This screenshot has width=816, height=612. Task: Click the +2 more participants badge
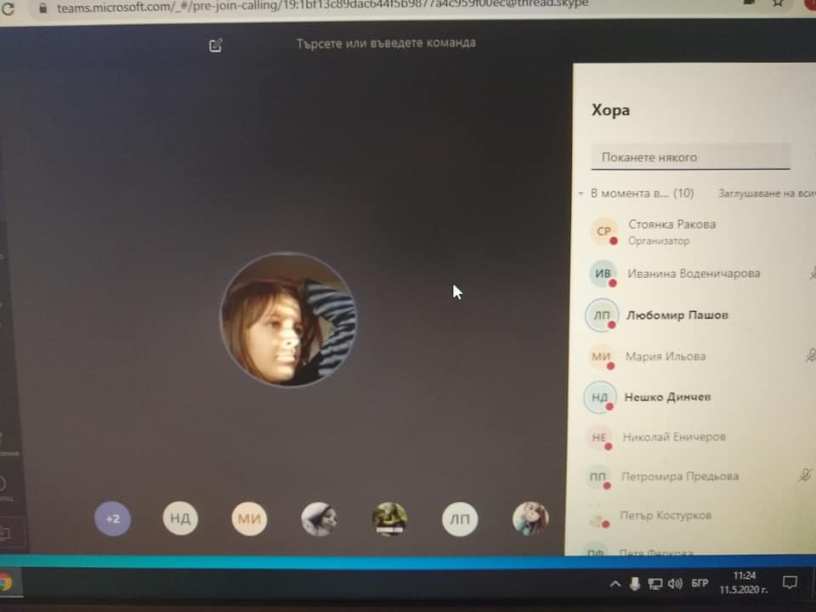(113, 519)
